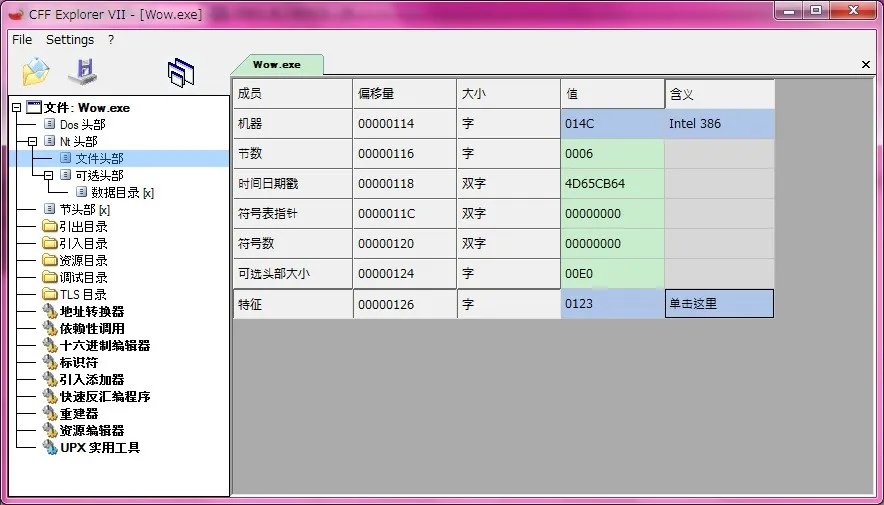This screenshot has height=505, width=884.
Task: Click the 0123 characteristics value
Action: [x=612, y=303]
